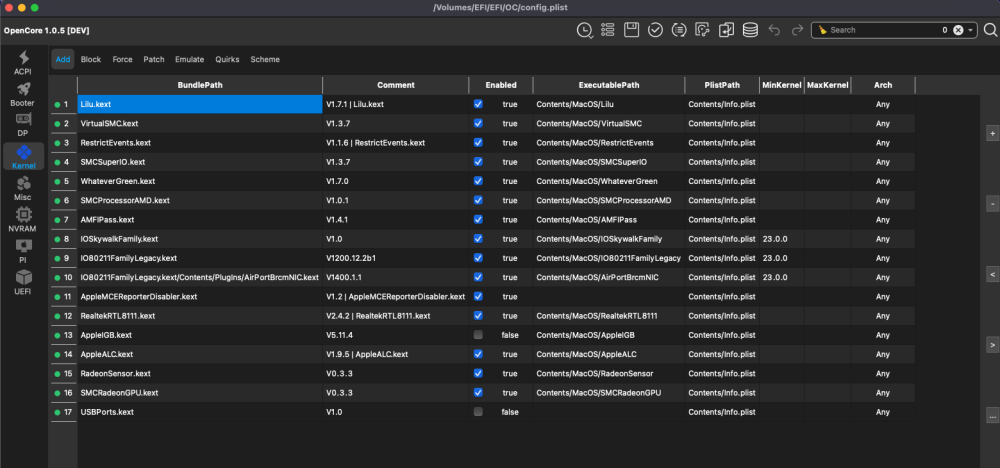Open the ACPI section in sidebar
The height and width of the screenshot is (468, 1000).
(x=24, y=62)
